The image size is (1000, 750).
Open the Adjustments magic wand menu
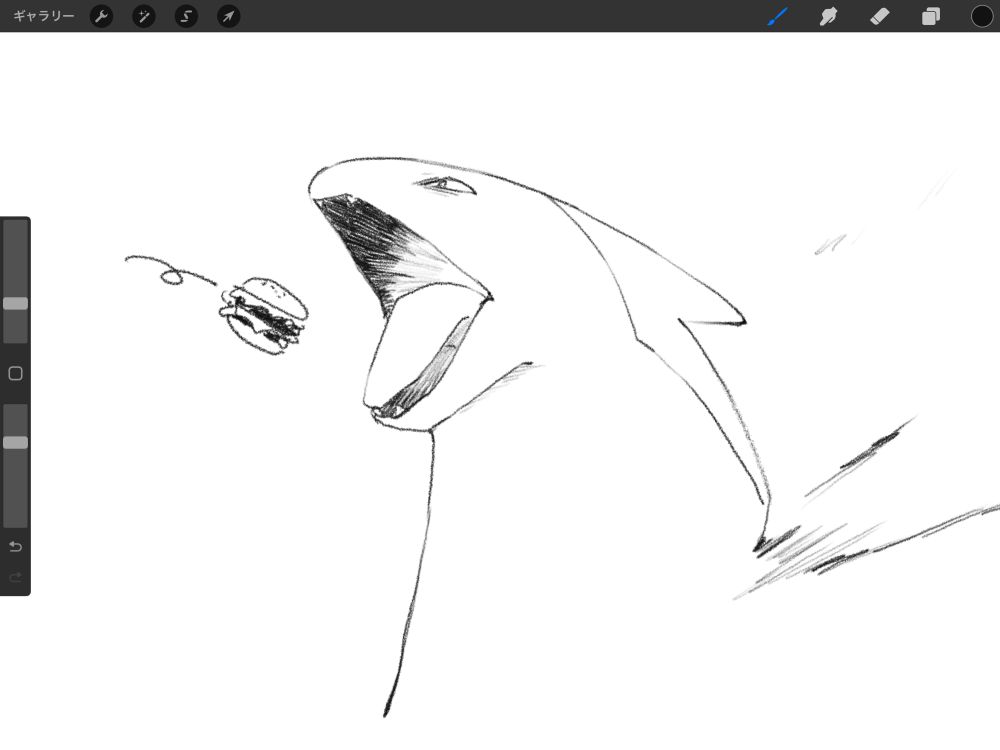coord(143,16)
